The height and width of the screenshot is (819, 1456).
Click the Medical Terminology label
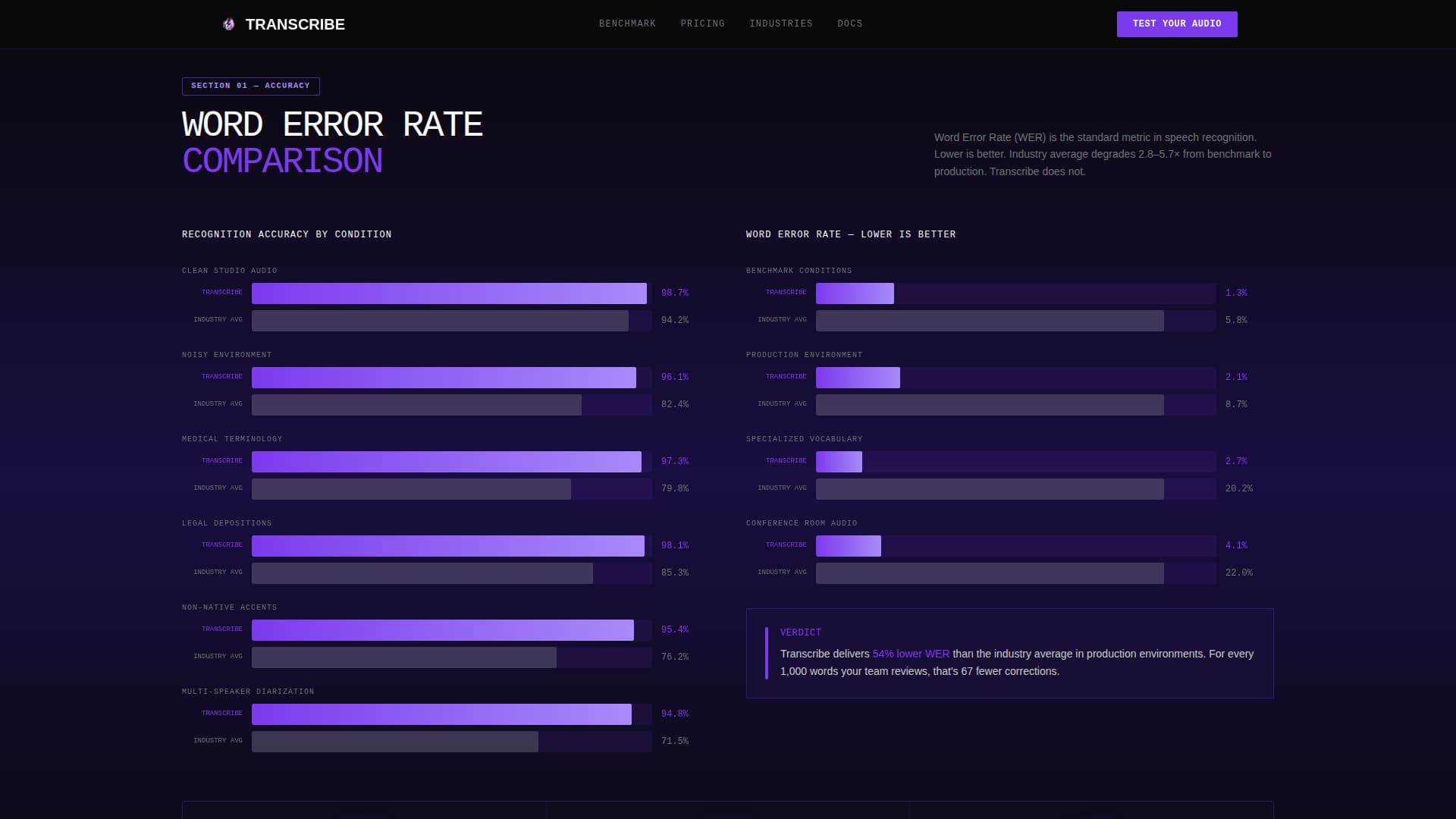point(231,439)
